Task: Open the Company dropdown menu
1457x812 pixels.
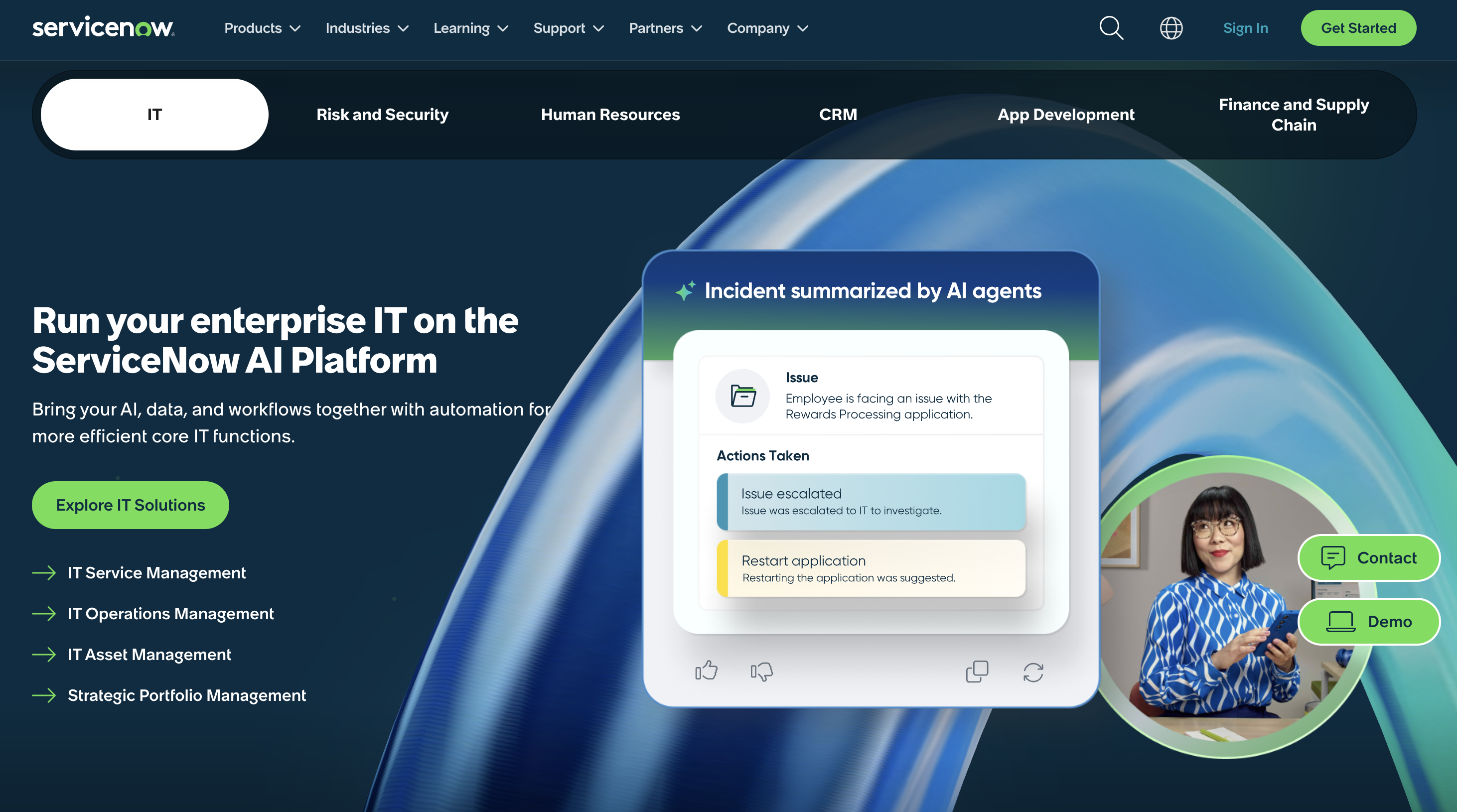Action: tap(767, 28)
